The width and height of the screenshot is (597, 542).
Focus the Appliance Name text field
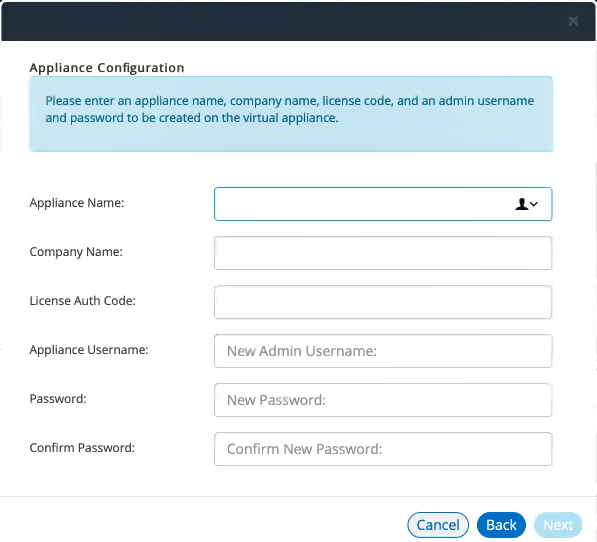click(x=383, y=204)
